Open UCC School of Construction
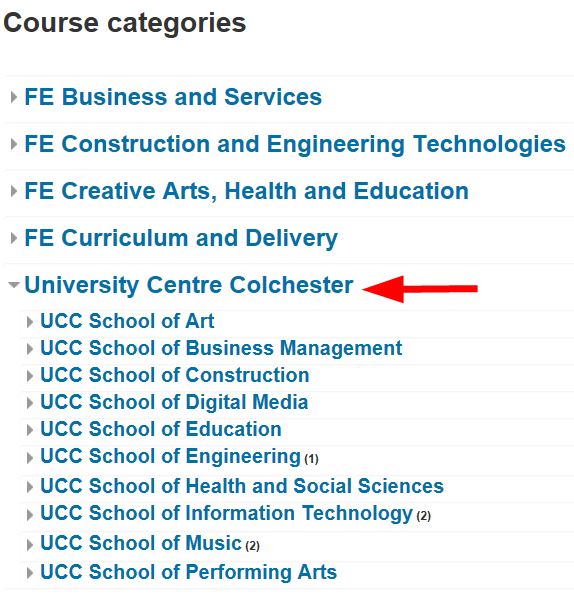This screenshot has height=601, width=574. (x=175, y=375)
